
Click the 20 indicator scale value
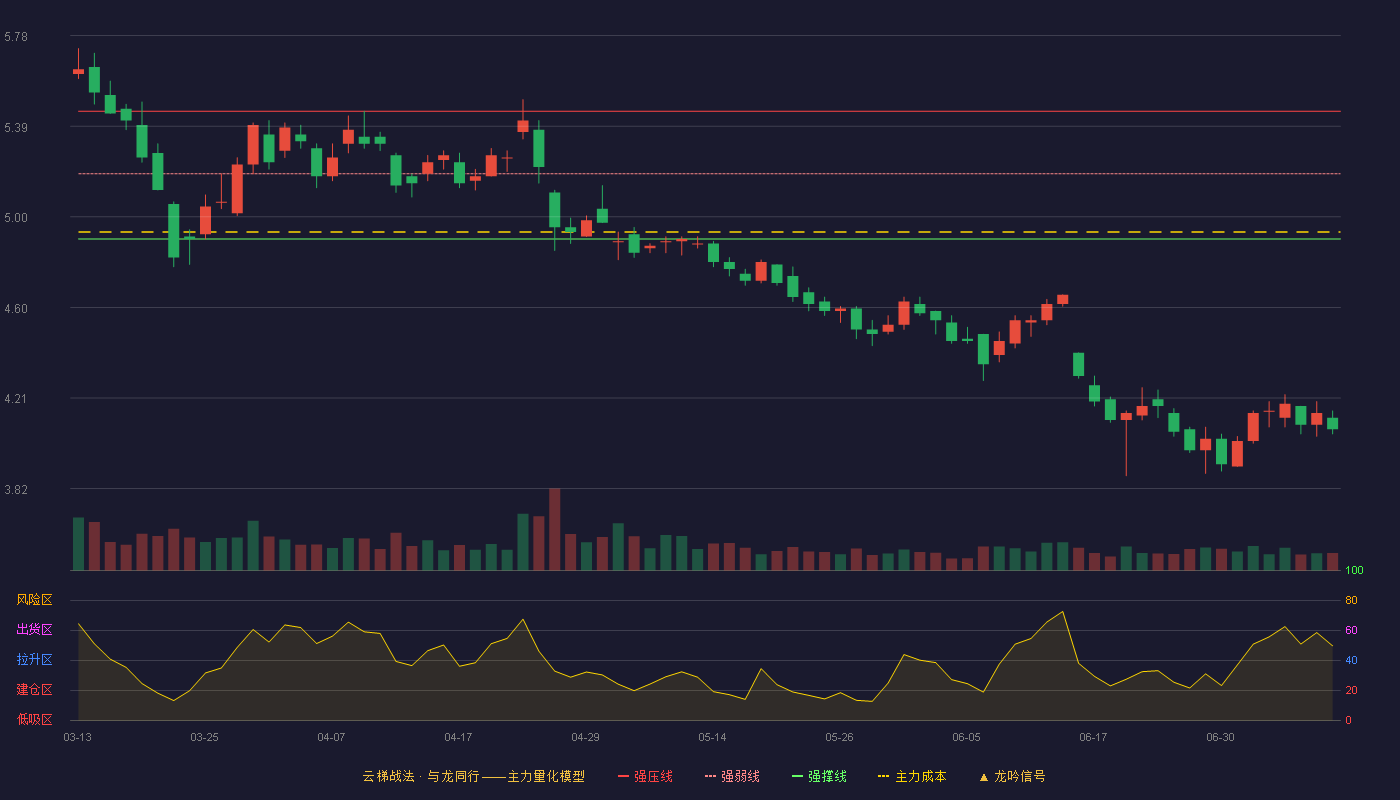click(x=1351, y=691)
